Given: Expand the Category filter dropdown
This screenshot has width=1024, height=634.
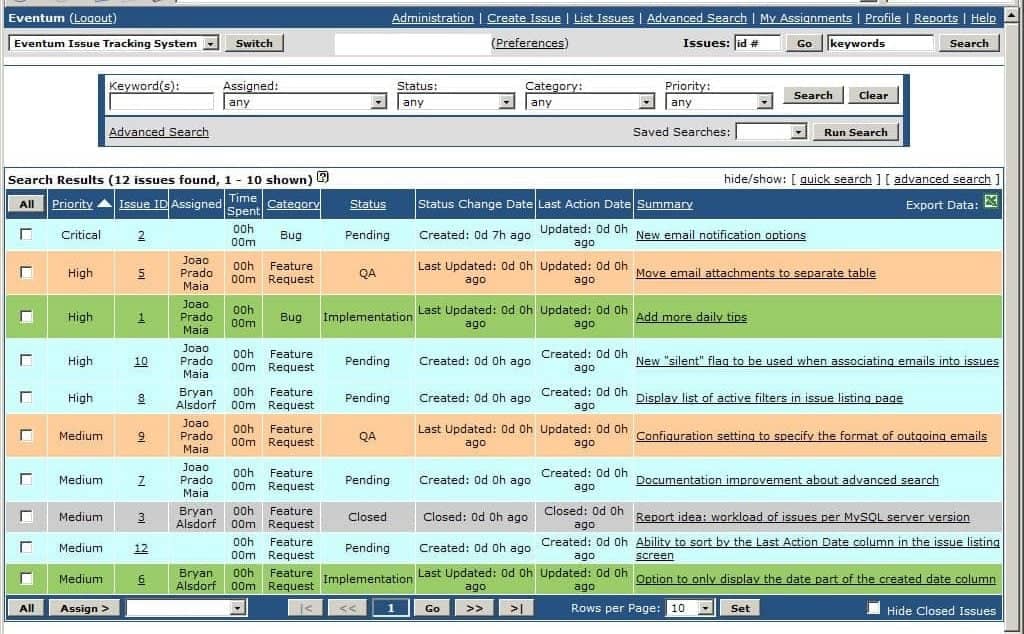Looking at the screenshot, I should (x=646, y=102).
